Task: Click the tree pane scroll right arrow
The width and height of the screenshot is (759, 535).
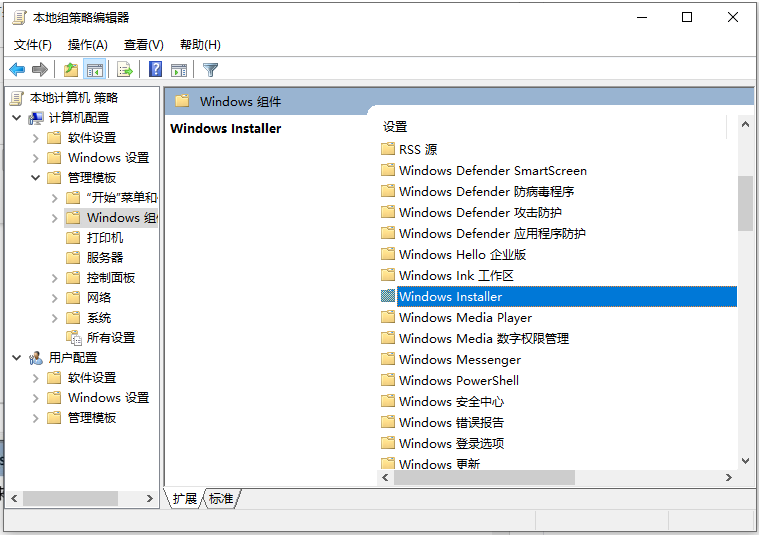Action: (x=150, y=498)
